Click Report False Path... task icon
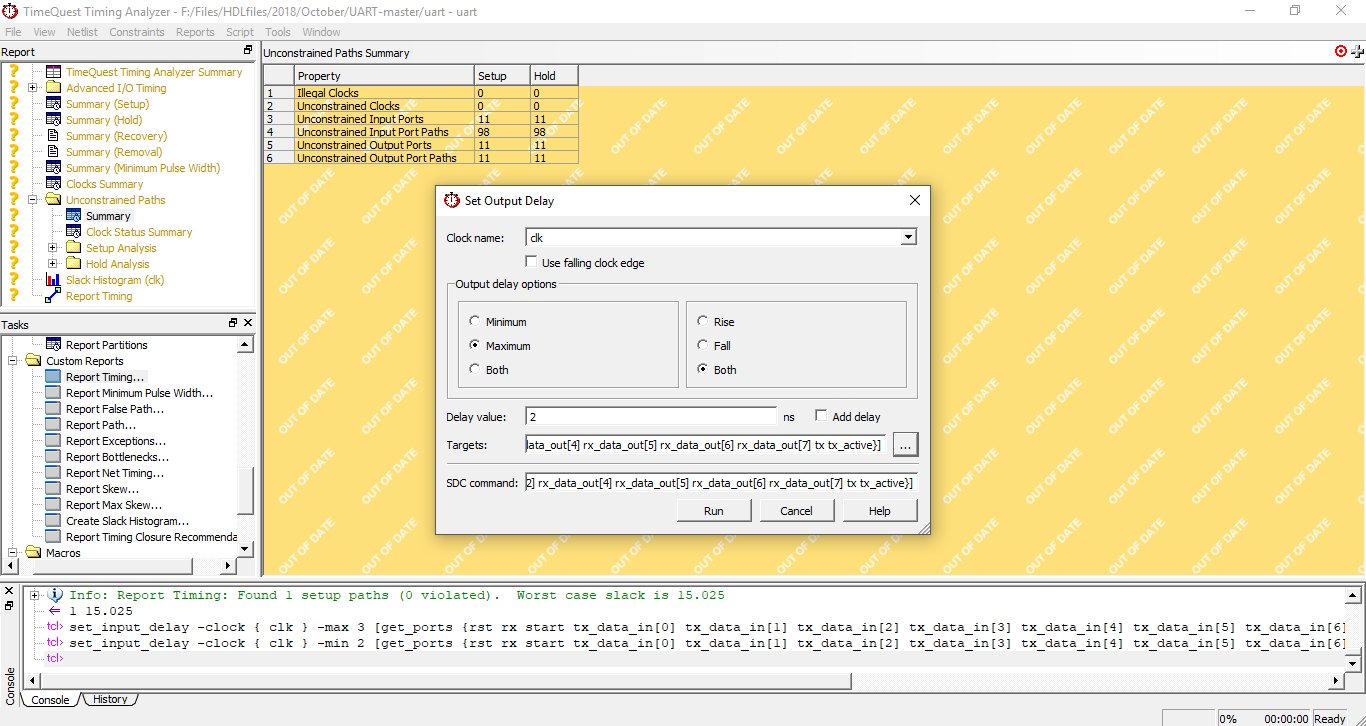This screenshot has width=1366, height=726. pos(54,409)
